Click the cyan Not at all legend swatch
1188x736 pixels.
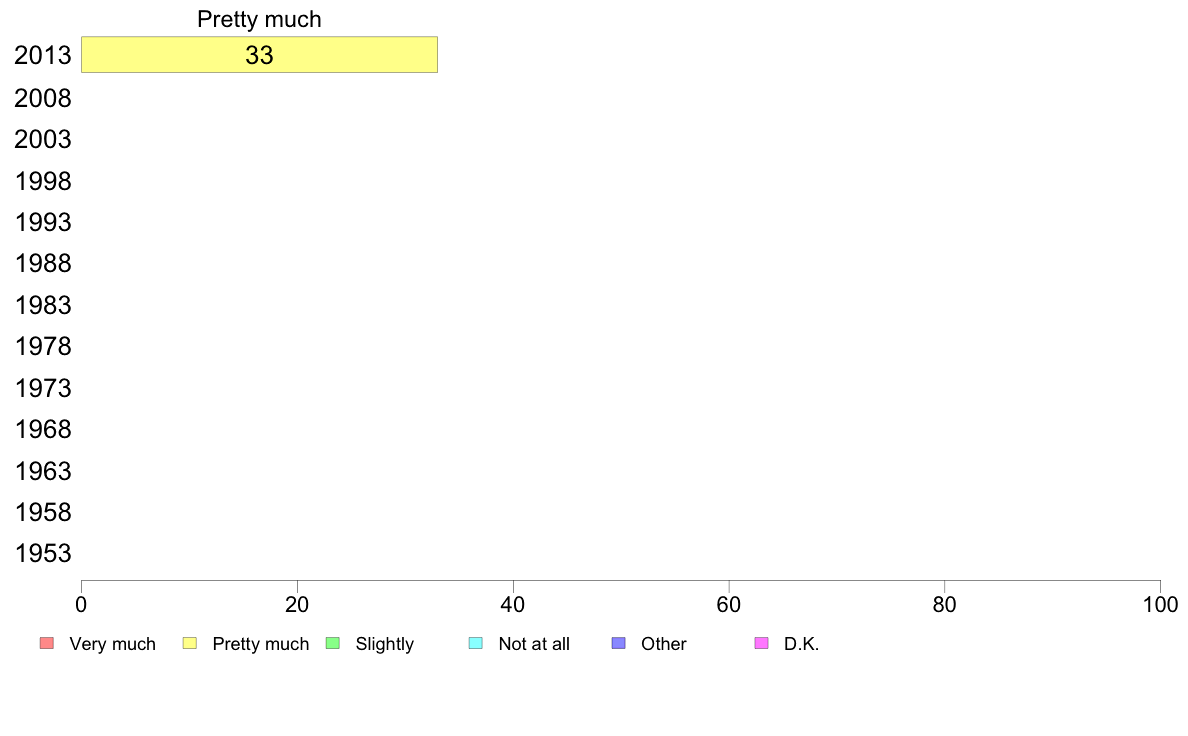[476, 643]
